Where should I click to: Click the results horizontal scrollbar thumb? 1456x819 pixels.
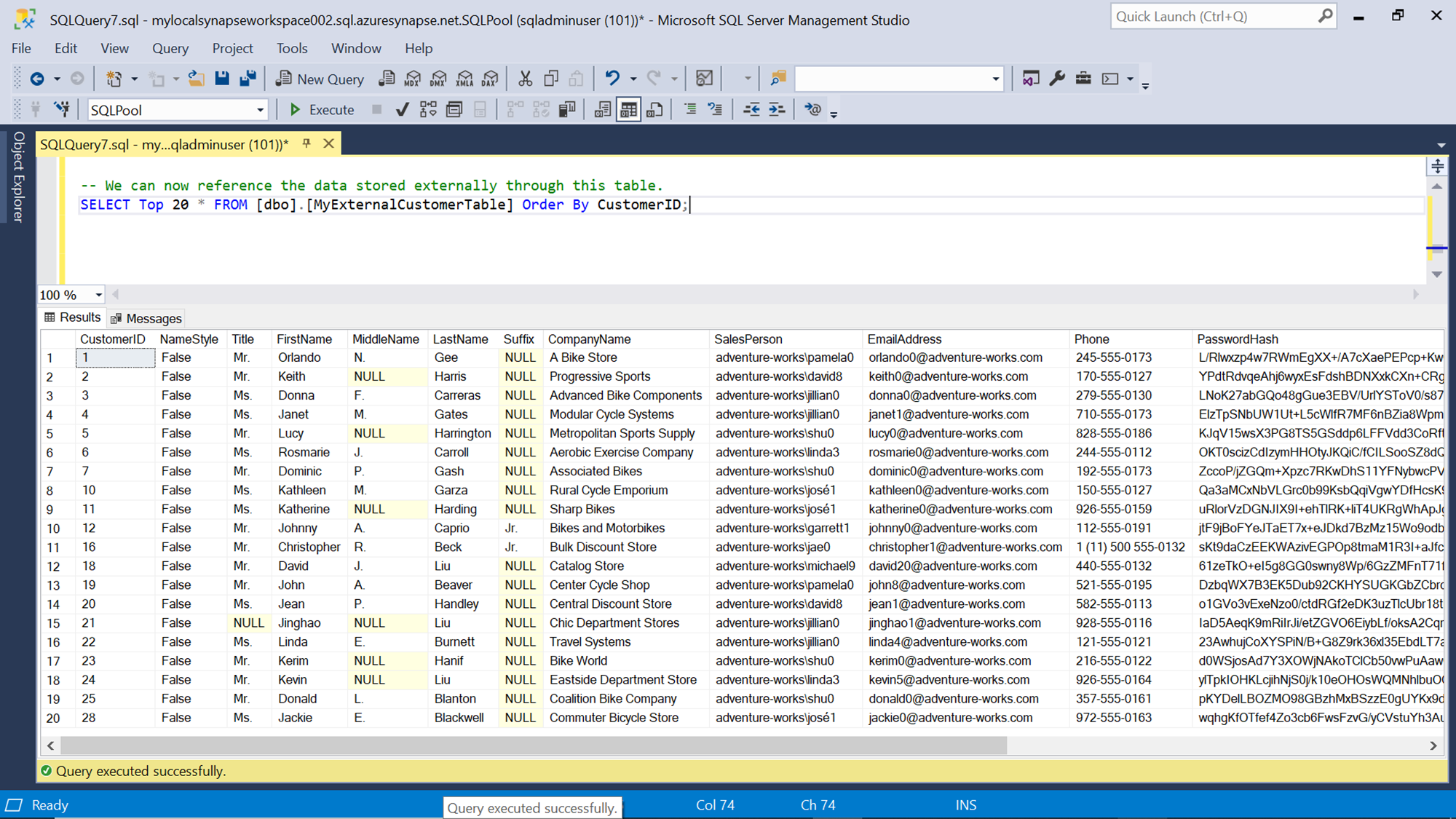pos(533,745)
